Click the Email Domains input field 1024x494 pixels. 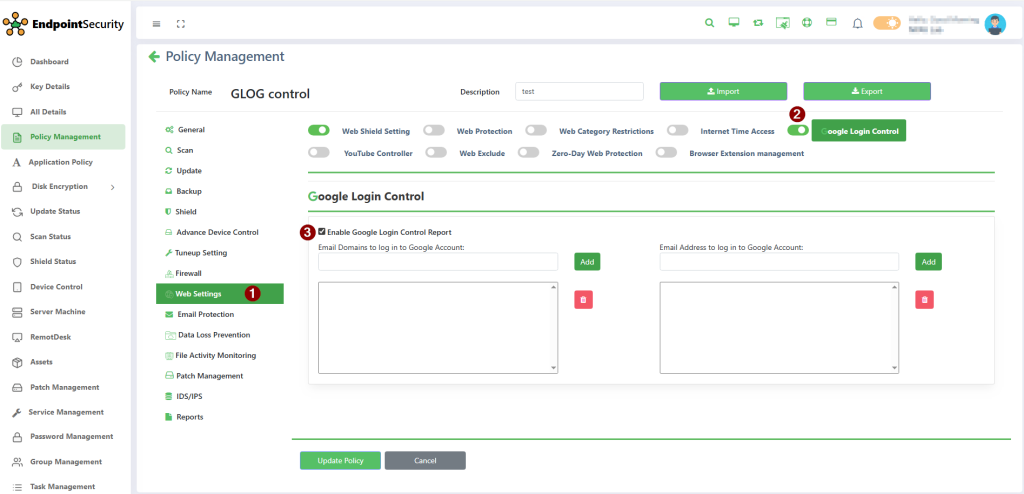click(438, 261)
